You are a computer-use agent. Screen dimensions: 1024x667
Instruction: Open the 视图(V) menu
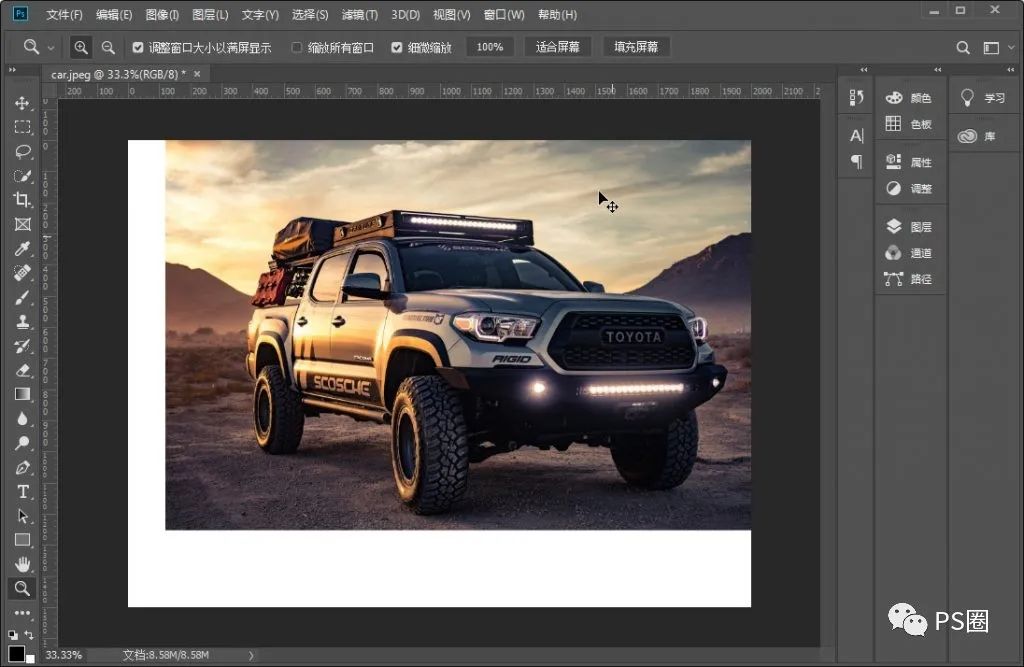tap(451, 14)
